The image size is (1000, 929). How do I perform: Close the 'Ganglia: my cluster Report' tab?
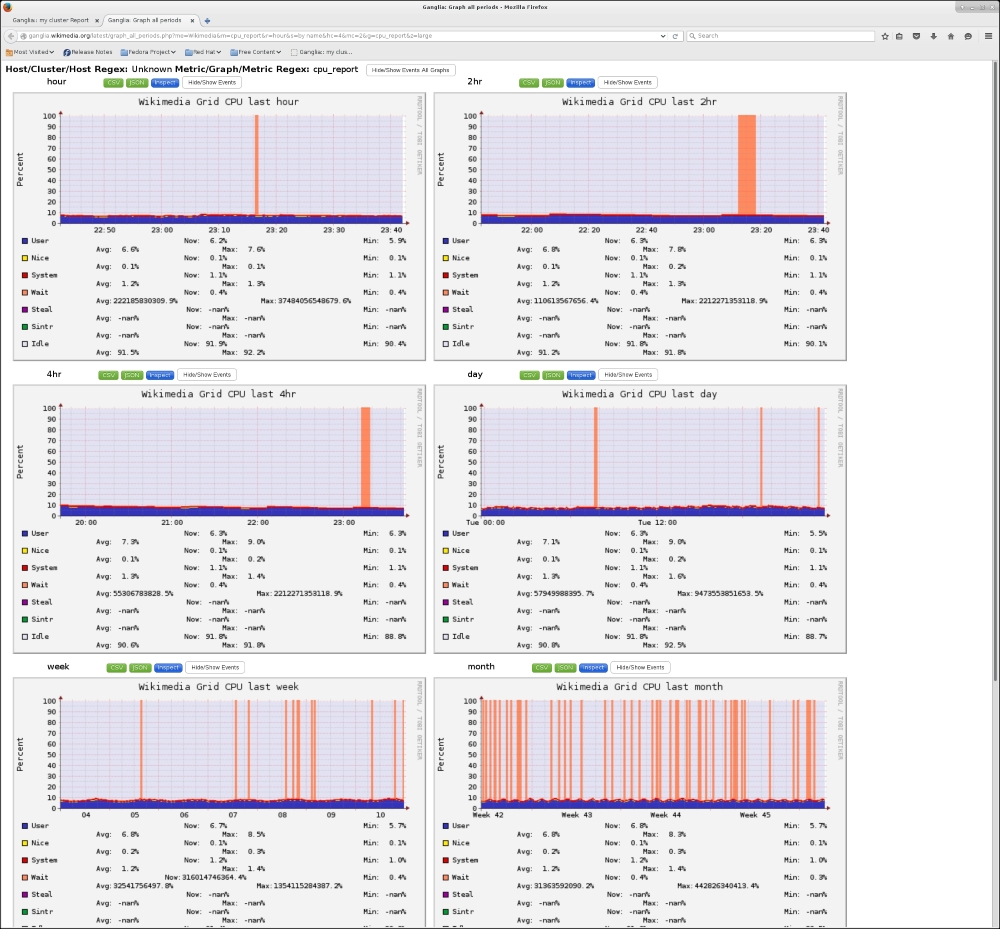pos(97,20)
